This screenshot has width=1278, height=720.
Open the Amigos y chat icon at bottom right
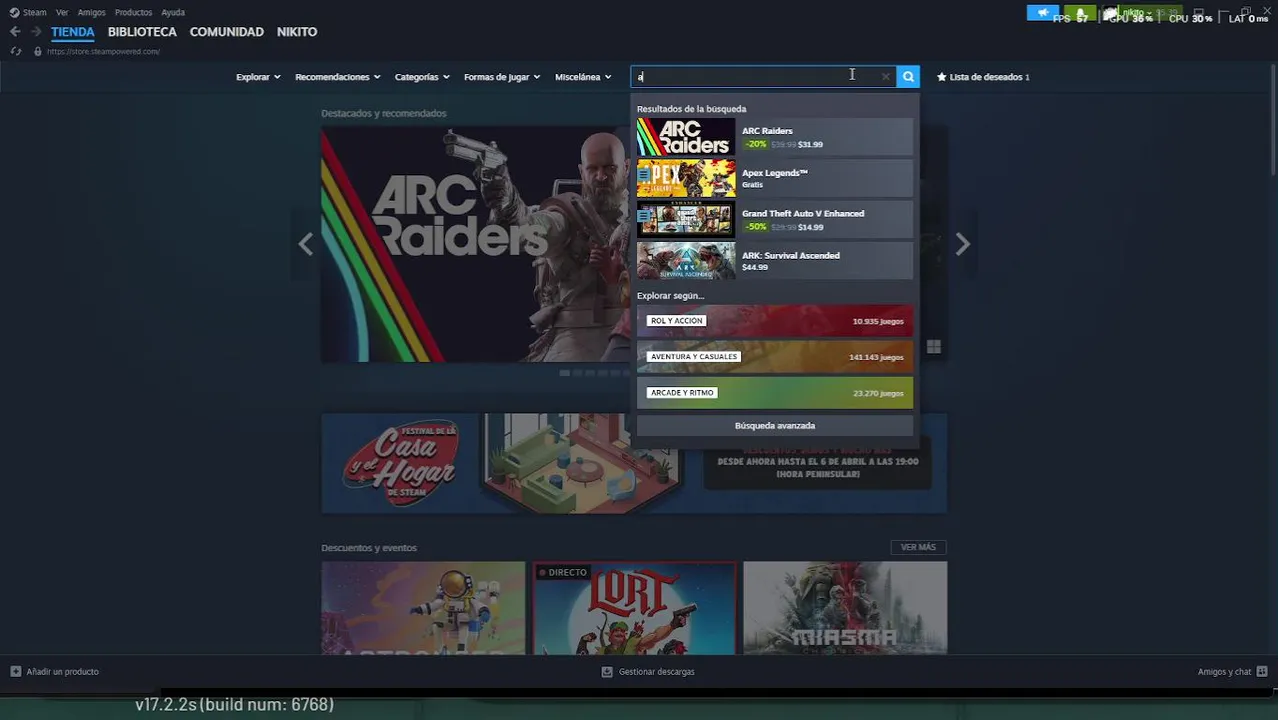pos(1262,672)
